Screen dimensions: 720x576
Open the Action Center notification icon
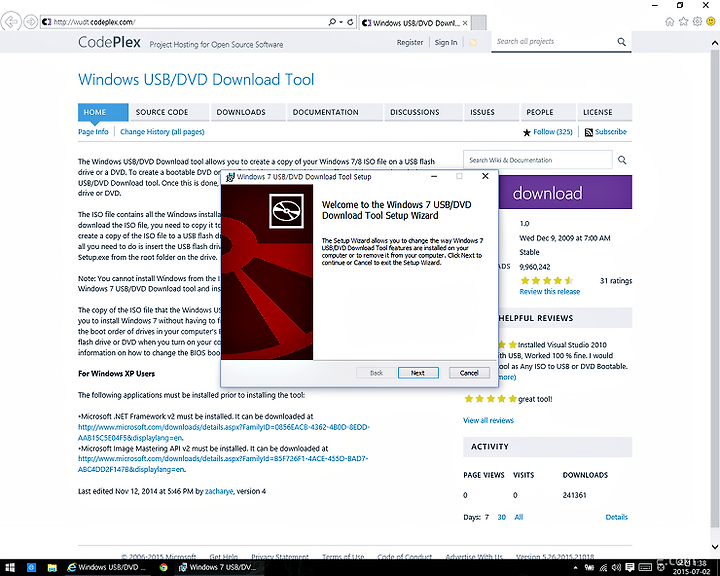pyautogui.click(x=630, y=568)
